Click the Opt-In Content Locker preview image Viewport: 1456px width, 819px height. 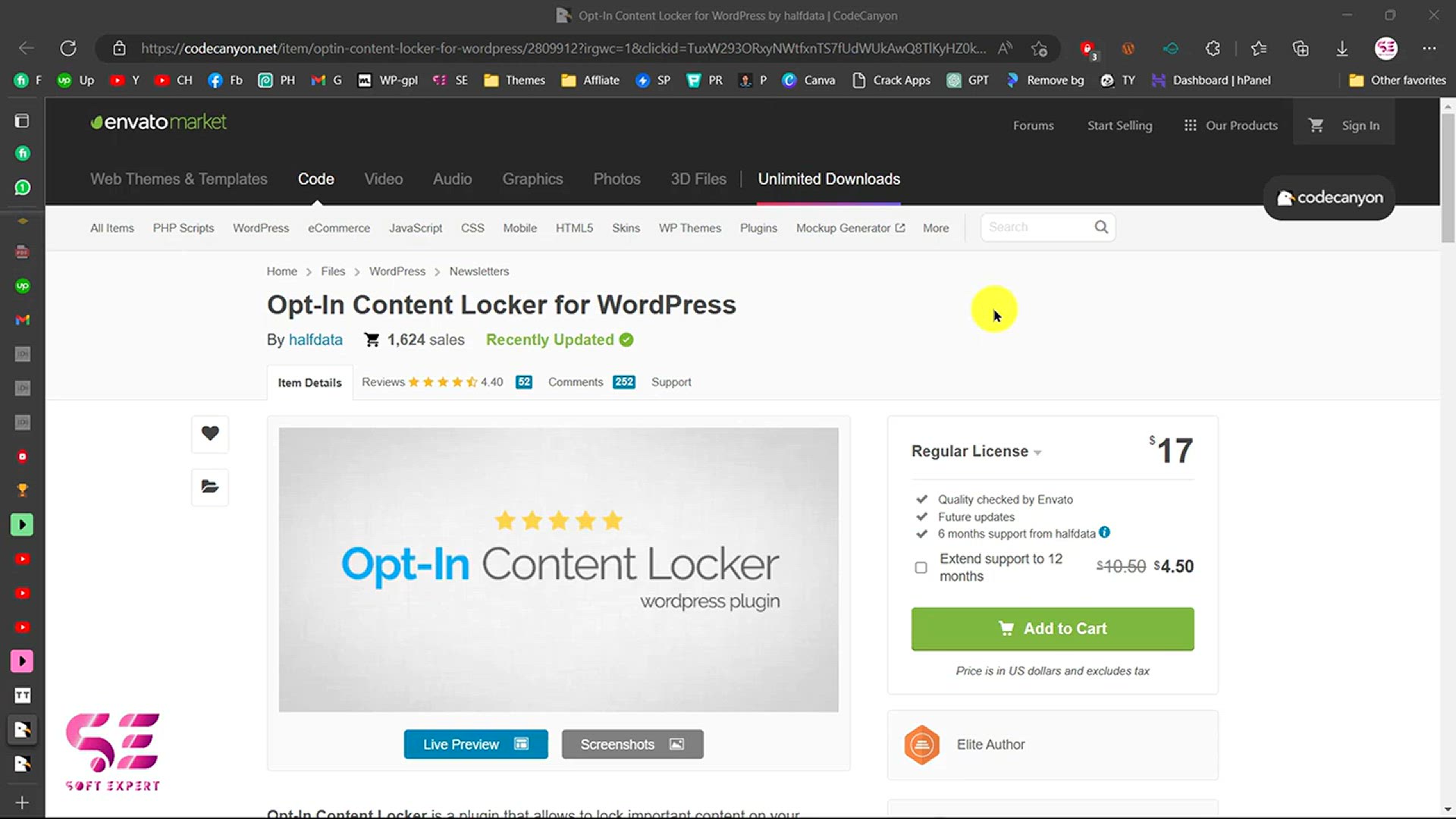point(559,570)
